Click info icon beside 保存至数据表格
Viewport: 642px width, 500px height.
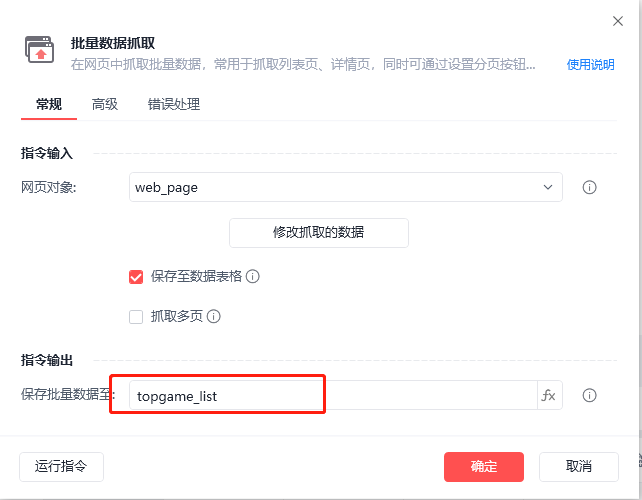pyautogui.click(x=253, y=276)
